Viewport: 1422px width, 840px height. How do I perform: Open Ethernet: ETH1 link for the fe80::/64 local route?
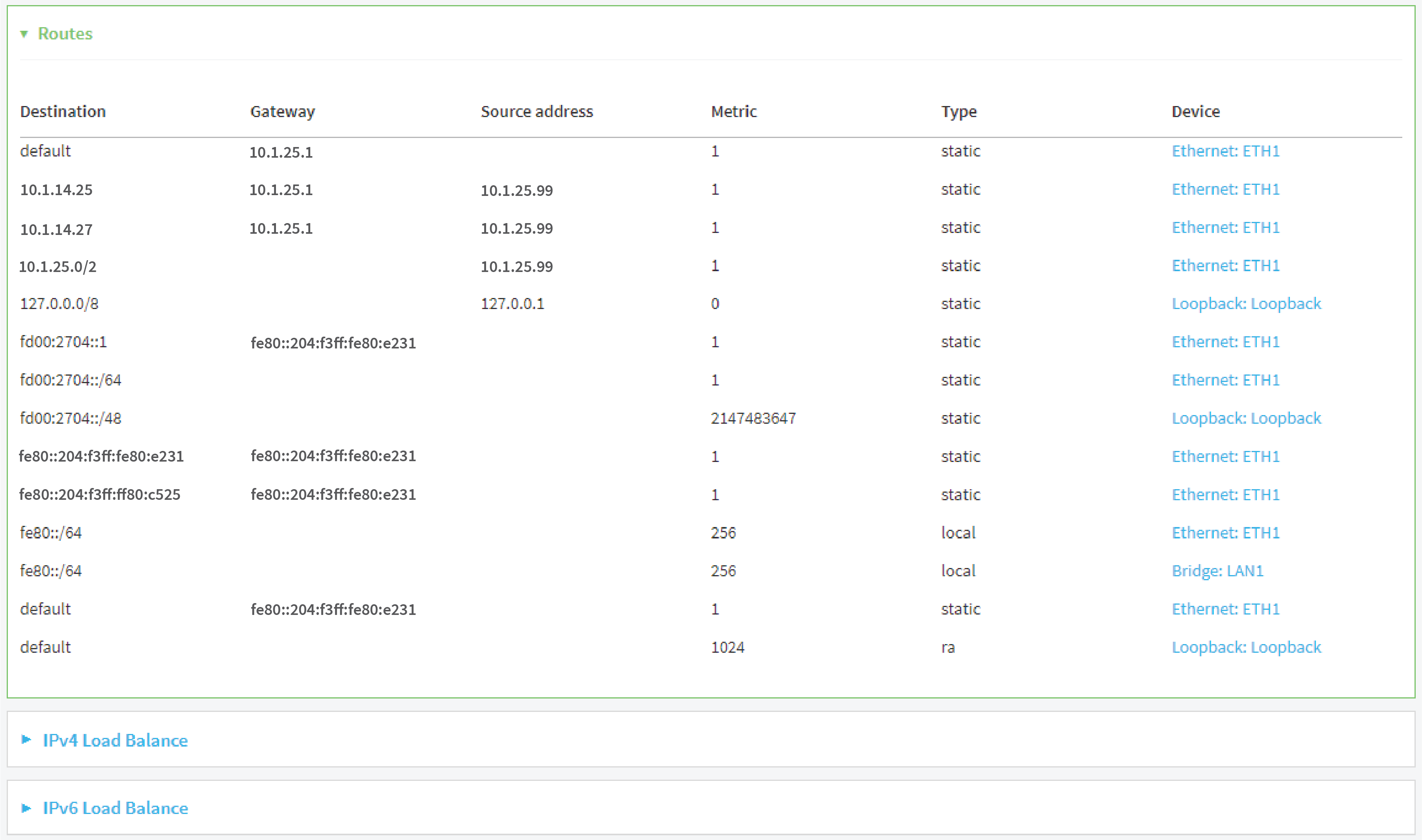1226,532
